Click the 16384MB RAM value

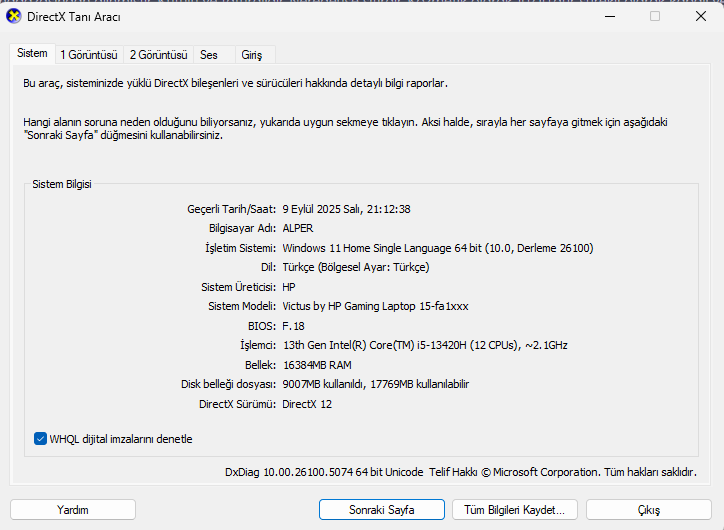click(x=317, y=365)
